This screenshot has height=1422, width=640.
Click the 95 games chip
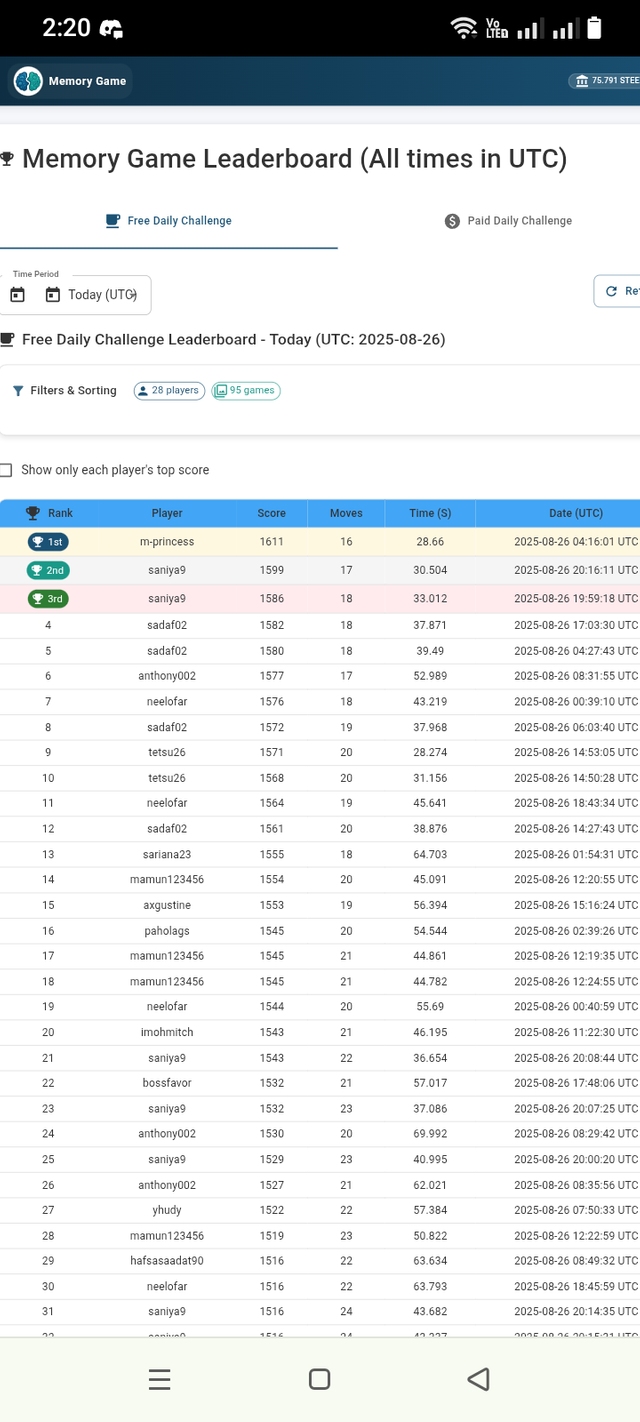[246, 391]
